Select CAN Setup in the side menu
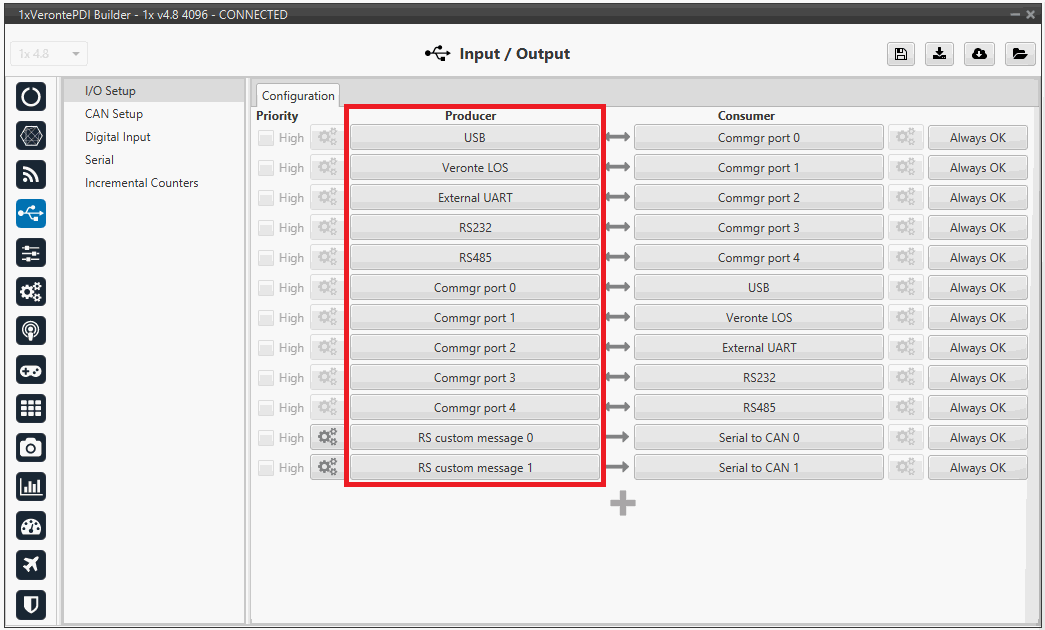 point(113,114)
